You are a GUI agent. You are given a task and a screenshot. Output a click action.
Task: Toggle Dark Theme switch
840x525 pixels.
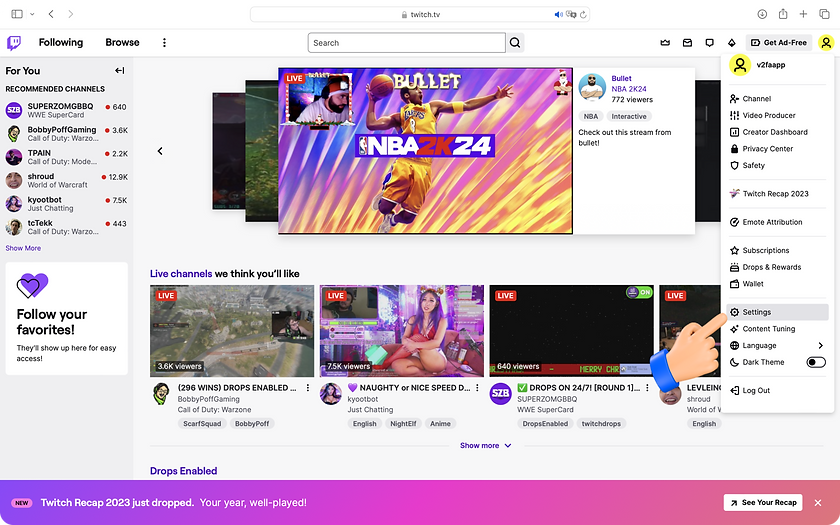point(815,363)
